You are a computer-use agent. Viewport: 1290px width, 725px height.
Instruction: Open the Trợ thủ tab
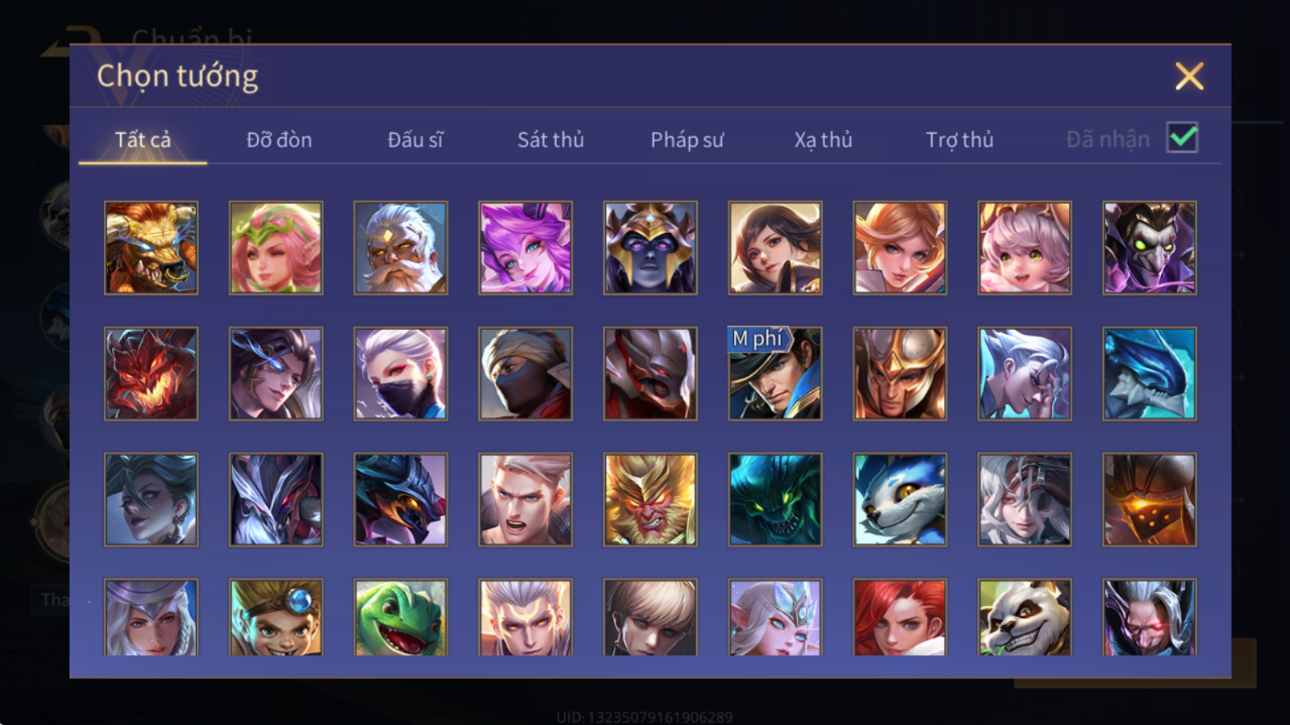point(960,140)
